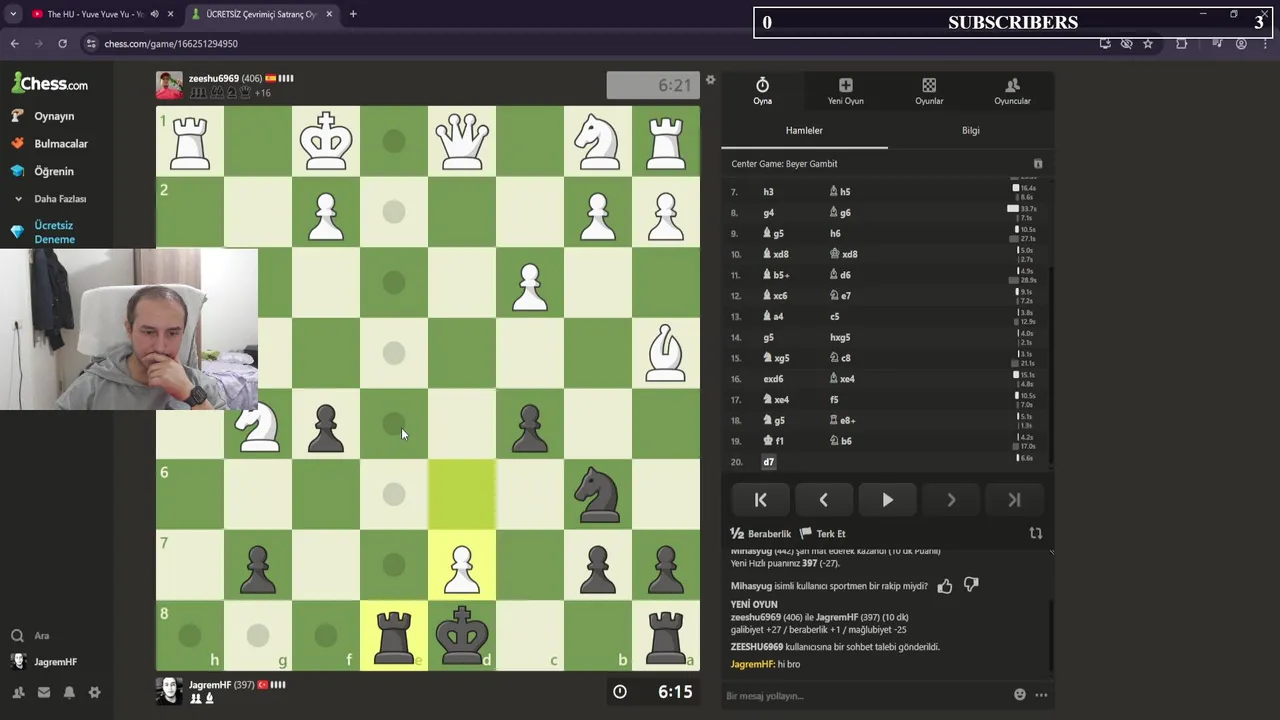This screenshot has width=1280, height=720.
Task: Select move d7 in the move list
Action: coord(768,462)
